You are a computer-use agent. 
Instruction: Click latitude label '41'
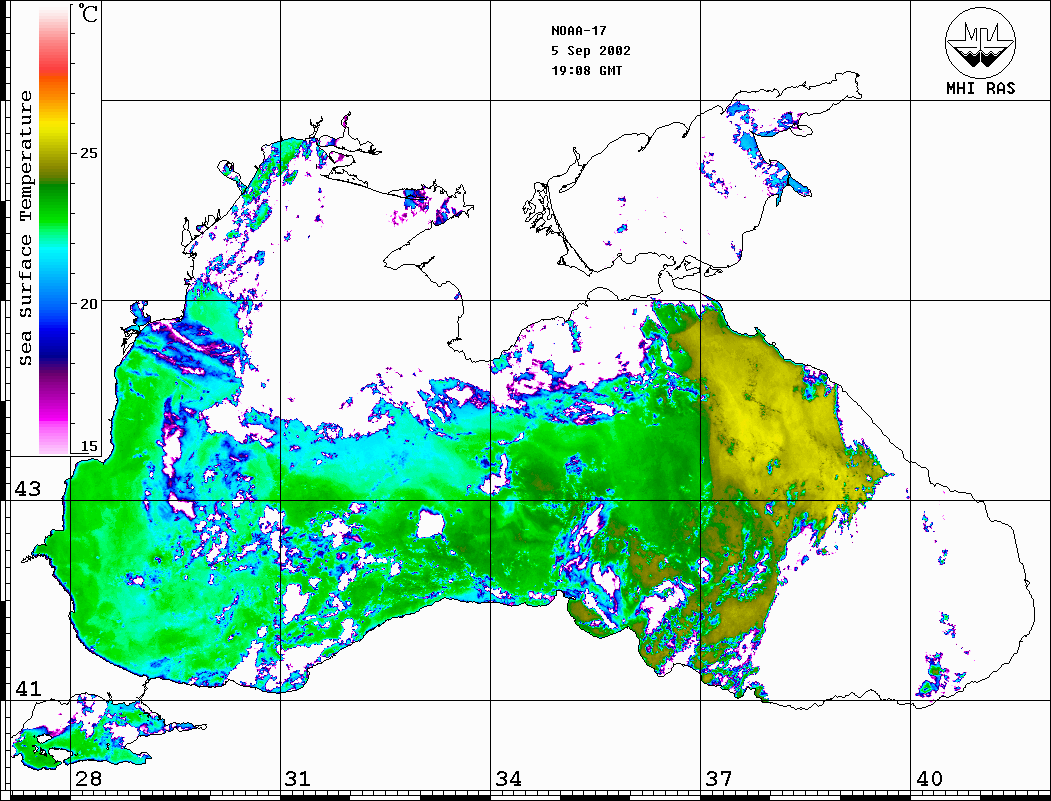click(28, 688)
